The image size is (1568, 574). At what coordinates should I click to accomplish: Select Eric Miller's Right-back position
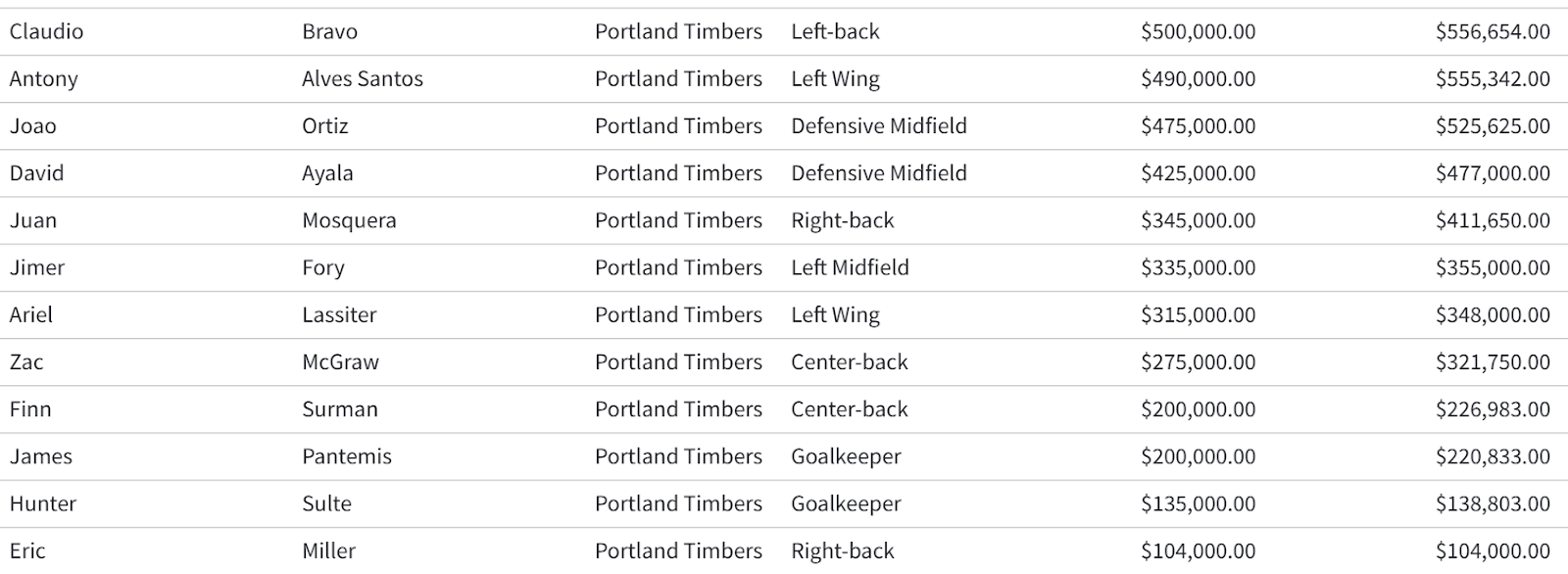pos(842,550)
